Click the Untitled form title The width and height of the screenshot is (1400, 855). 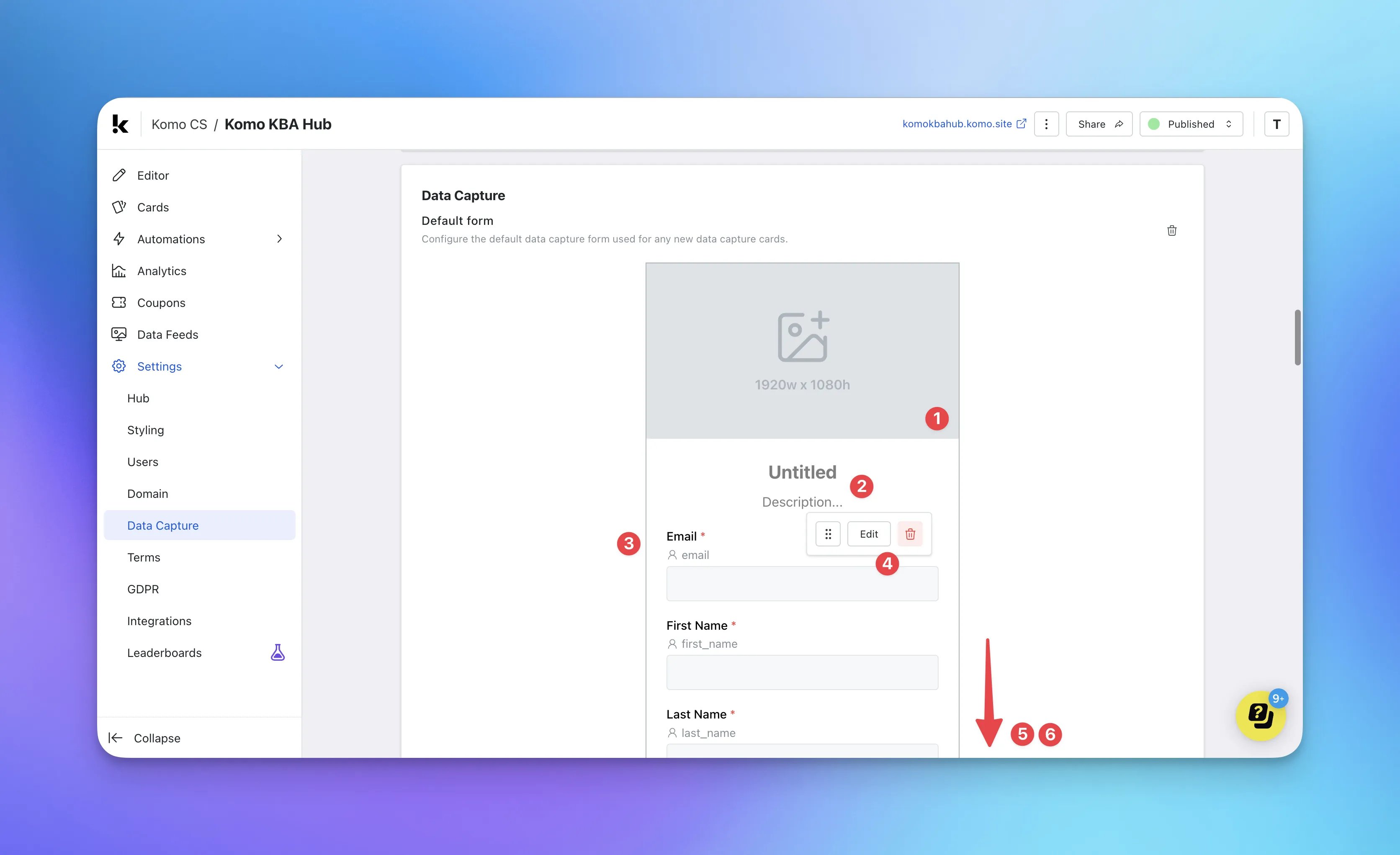[802, 472]
